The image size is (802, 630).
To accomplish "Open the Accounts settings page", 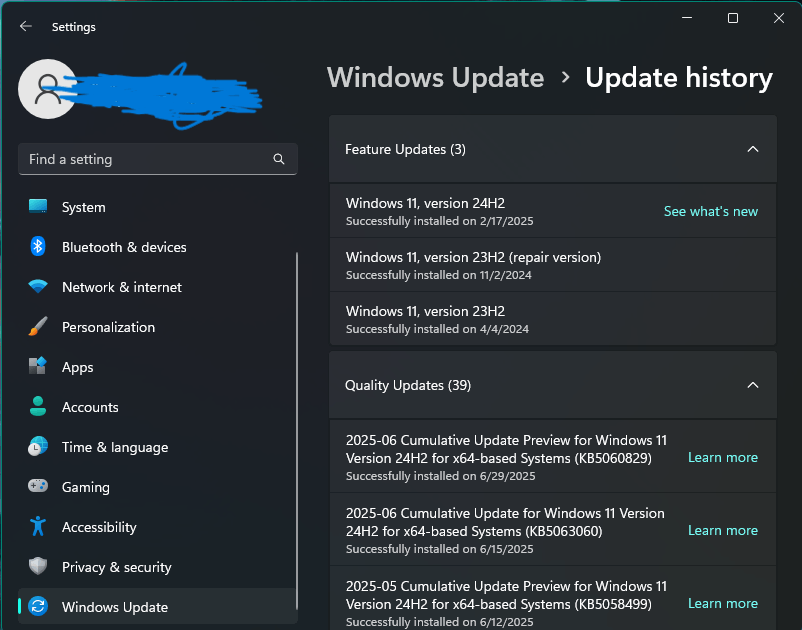I will (x=158, y=407).
